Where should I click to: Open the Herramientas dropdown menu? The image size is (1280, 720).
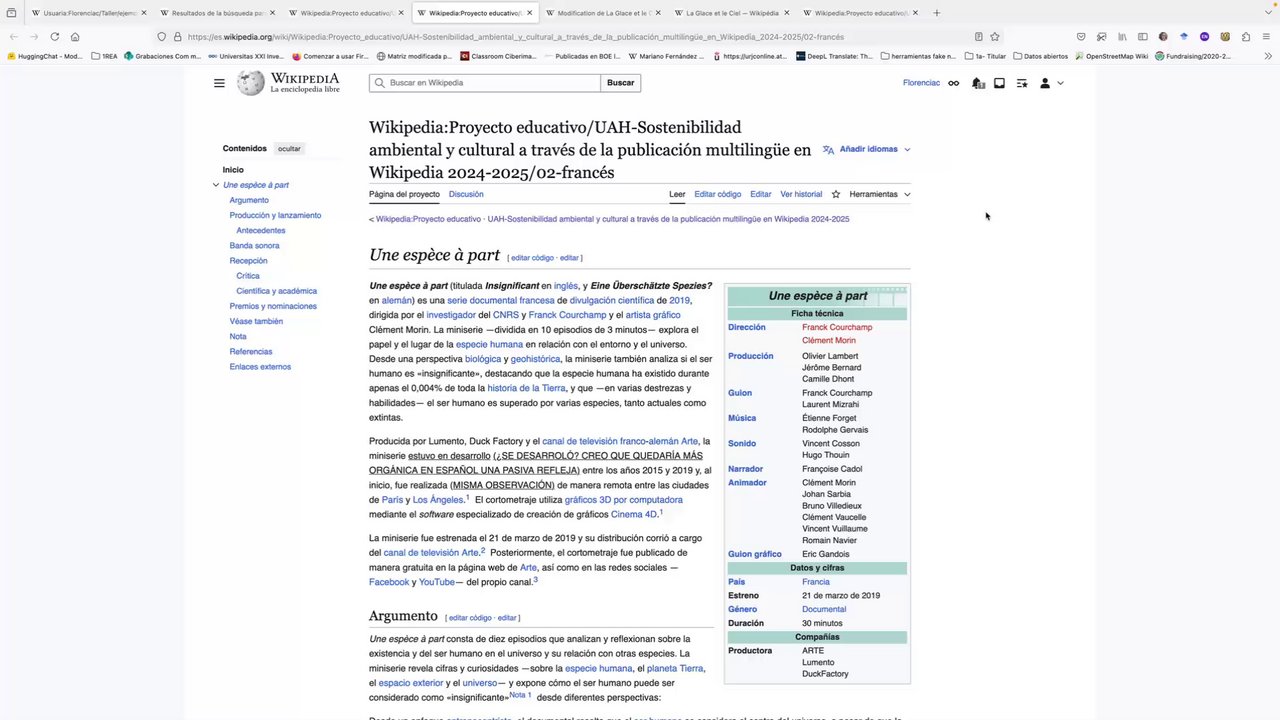[880, 194]
